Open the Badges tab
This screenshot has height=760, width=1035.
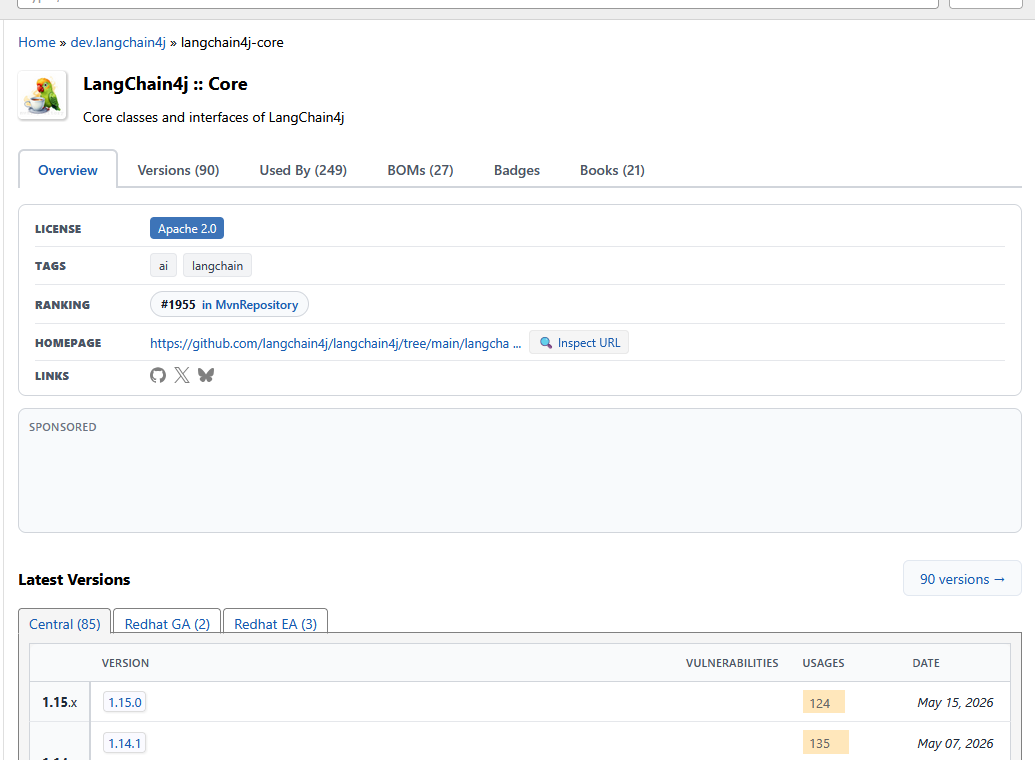point(517,170)
